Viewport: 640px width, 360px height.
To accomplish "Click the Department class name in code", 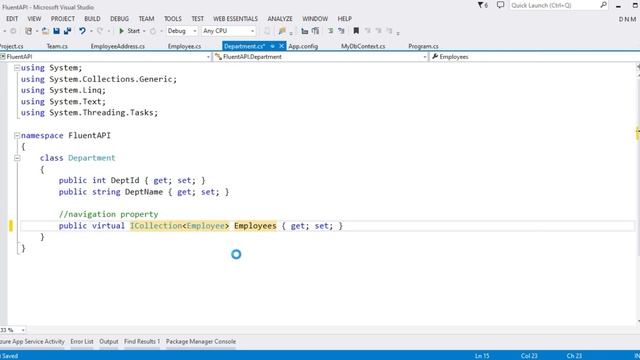I will click(x=92, y=158).
